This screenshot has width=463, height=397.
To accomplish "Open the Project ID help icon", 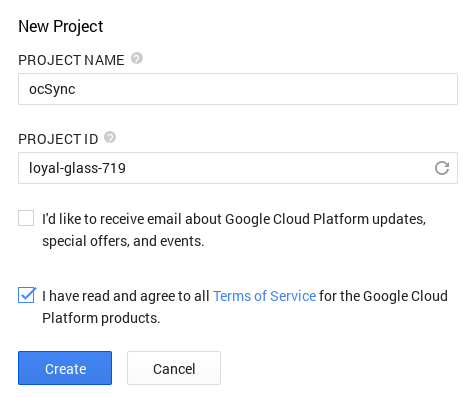I will pyautogui.click(x=110, y=137).
